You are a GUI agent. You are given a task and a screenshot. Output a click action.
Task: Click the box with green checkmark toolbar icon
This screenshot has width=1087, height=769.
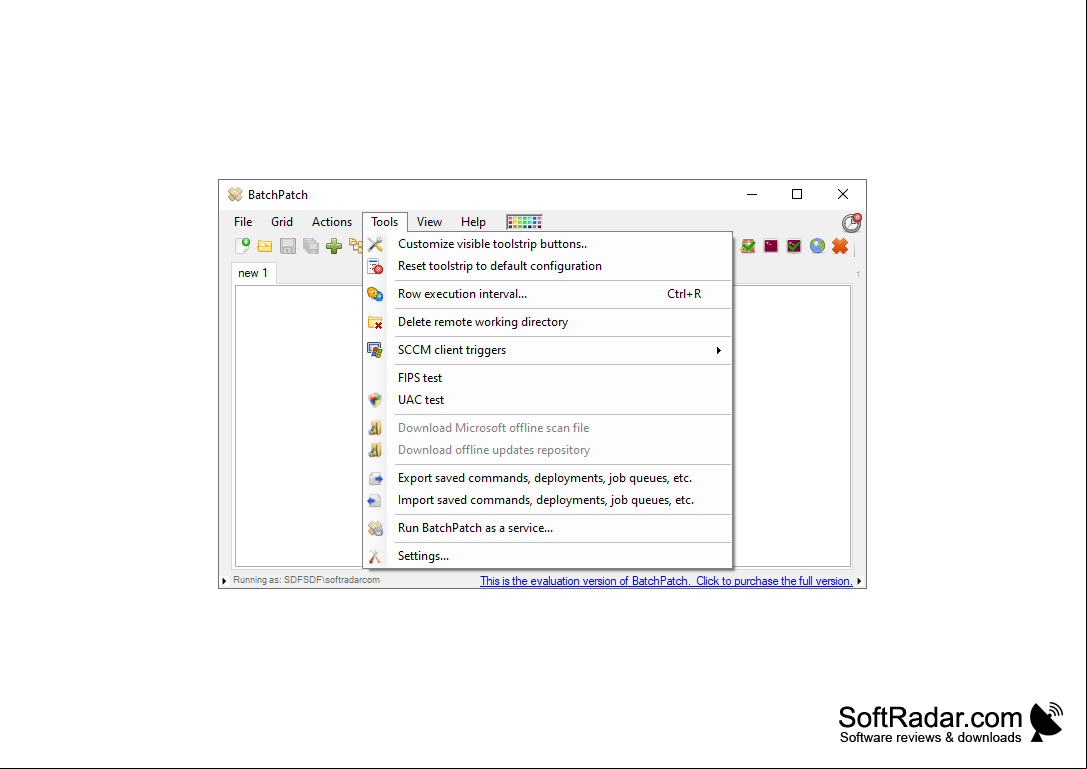point(748,245)
